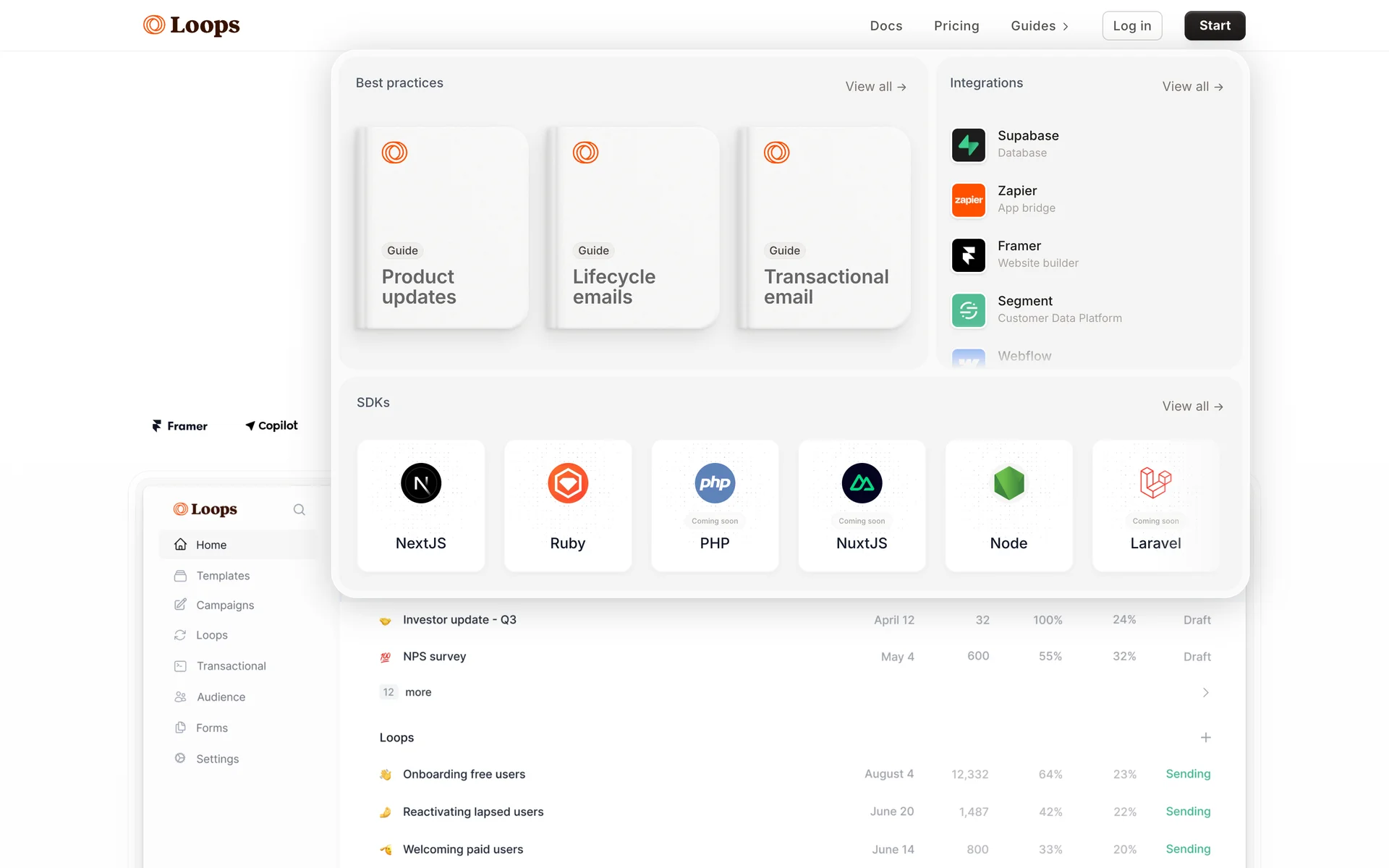Open the NextJS SDK card
Image resolution: width=1389 pixels, height=868 pixels.
421,506
